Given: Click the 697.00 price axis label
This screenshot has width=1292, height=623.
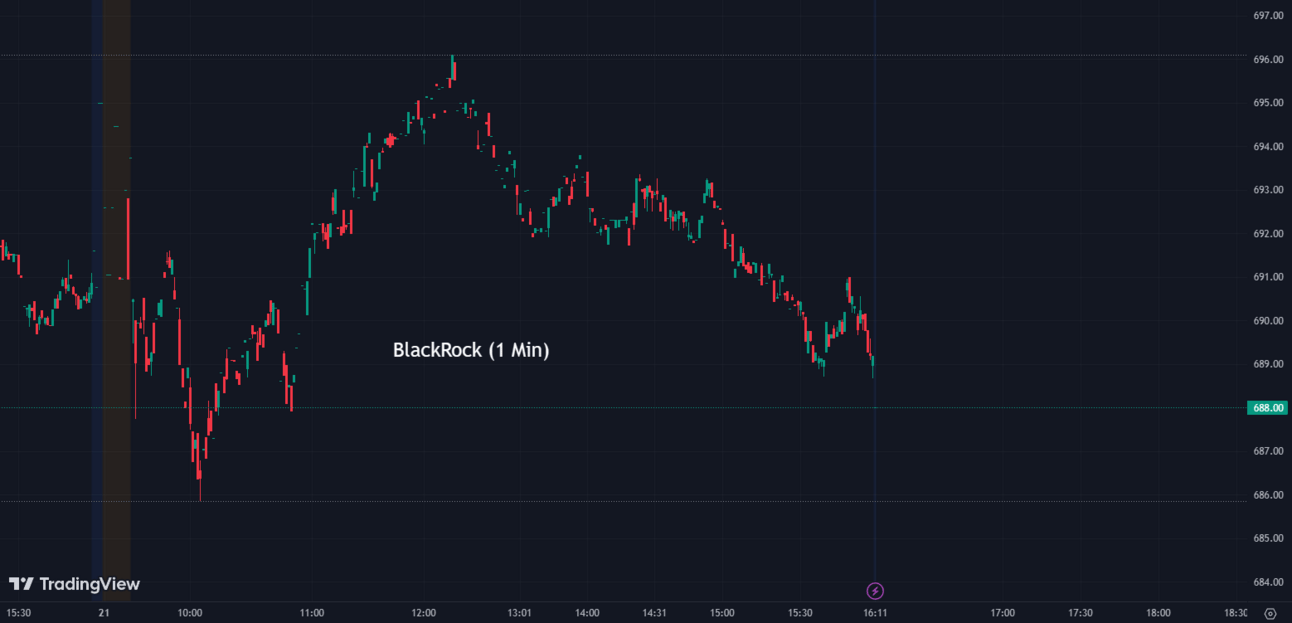Looking at the screenshot, I should pyautogui.click(x=1268, y=16).
